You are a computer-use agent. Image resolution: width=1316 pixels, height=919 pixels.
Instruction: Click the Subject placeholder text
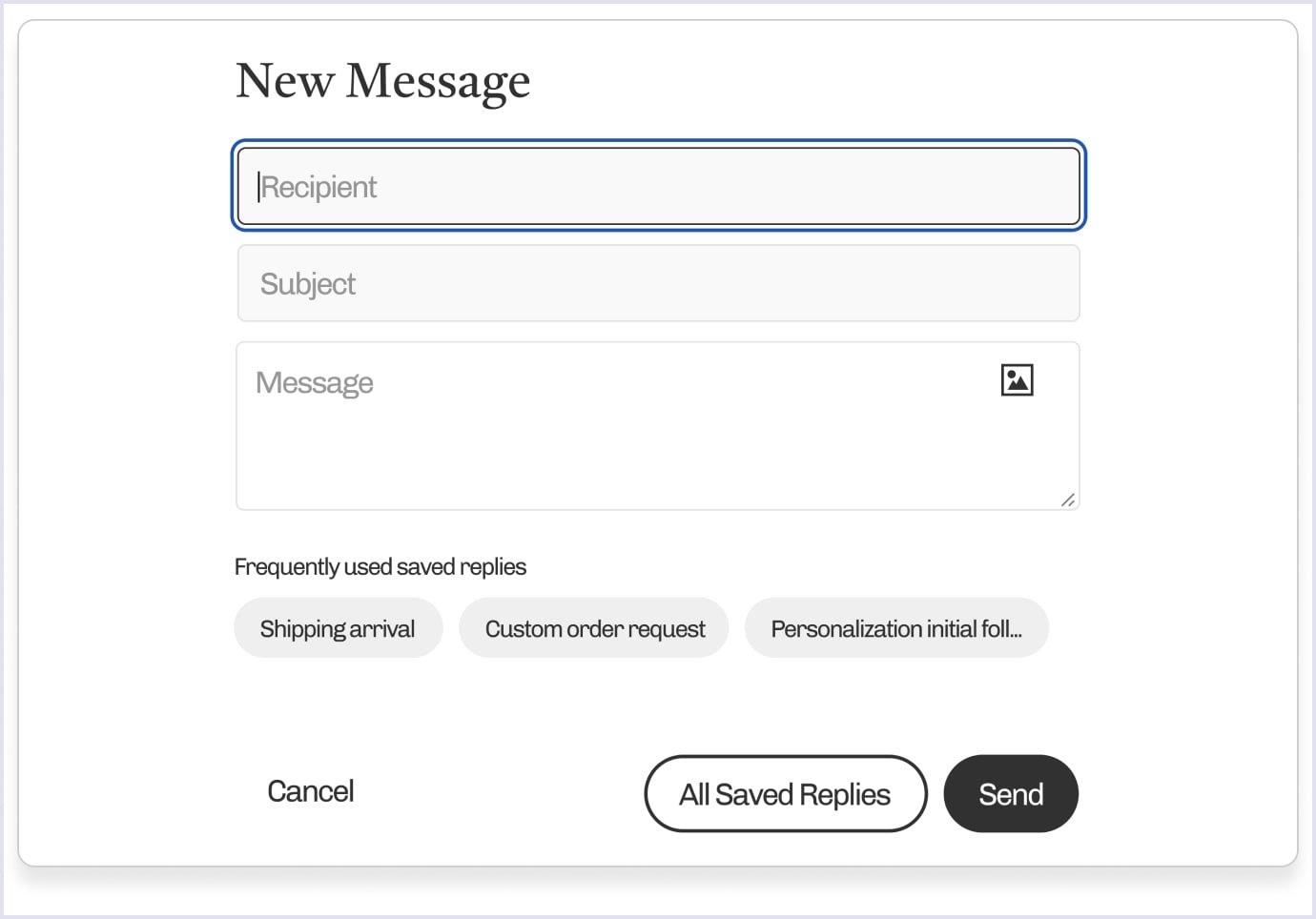point(308,284)
